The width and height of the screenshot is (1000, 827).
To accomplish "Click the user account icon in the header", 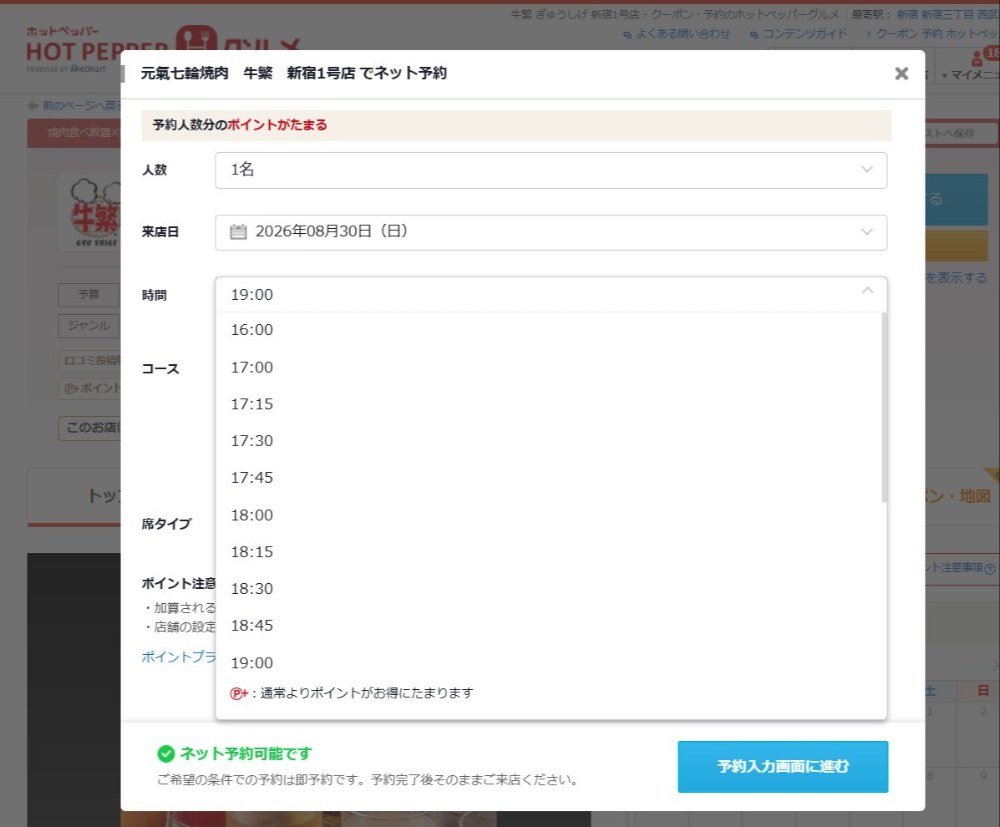I will [976, 59].
